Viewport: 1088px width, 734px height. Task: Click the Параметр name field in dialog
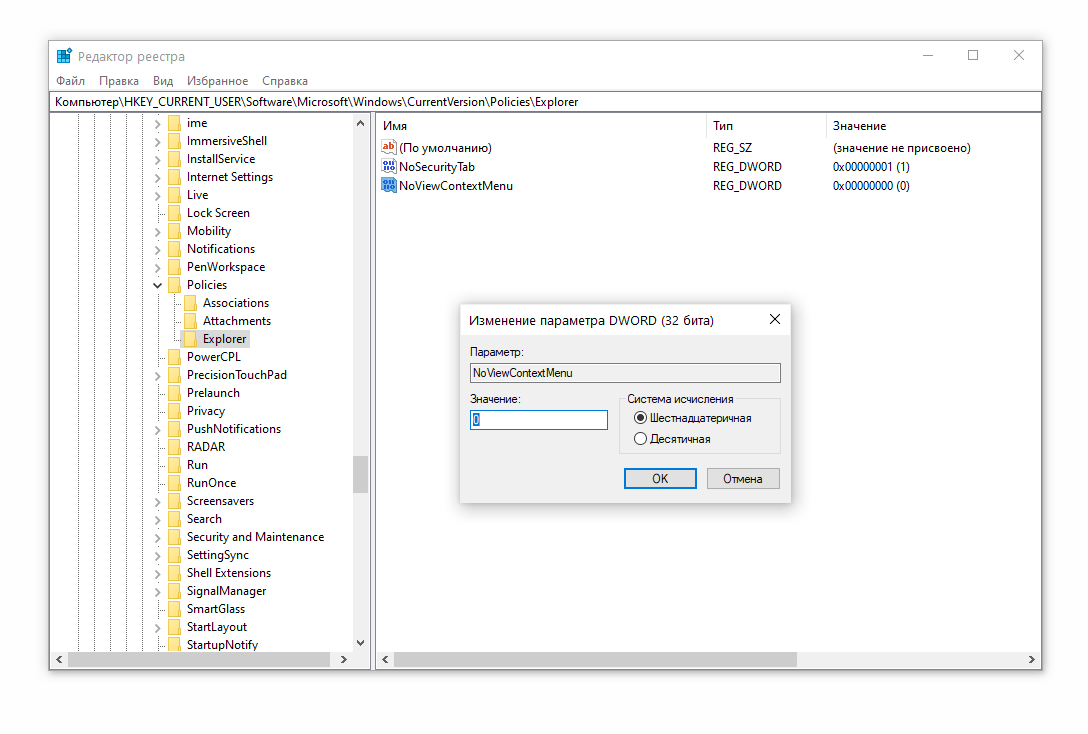[x=625, y=373]
